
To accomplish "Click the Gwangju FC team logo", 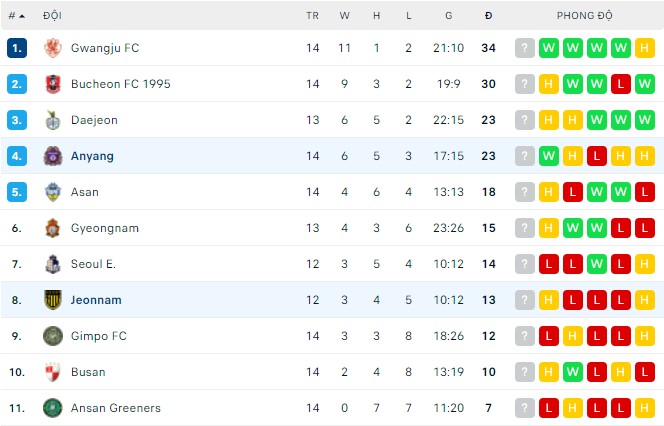I will 53,48.
